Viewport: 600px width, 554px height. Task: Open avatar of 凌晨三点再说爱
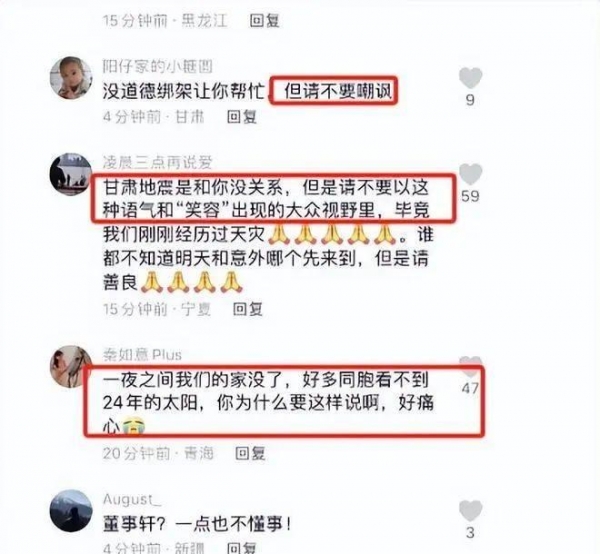click(71, 174)
